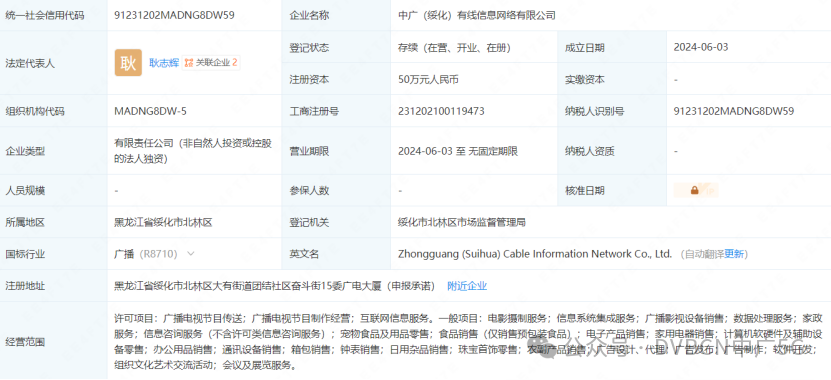Image resolution: width=831 pixels, height=380 pixels.
Task: Select the registered address text ending 广电大厦
Action: tap(275, 286)
